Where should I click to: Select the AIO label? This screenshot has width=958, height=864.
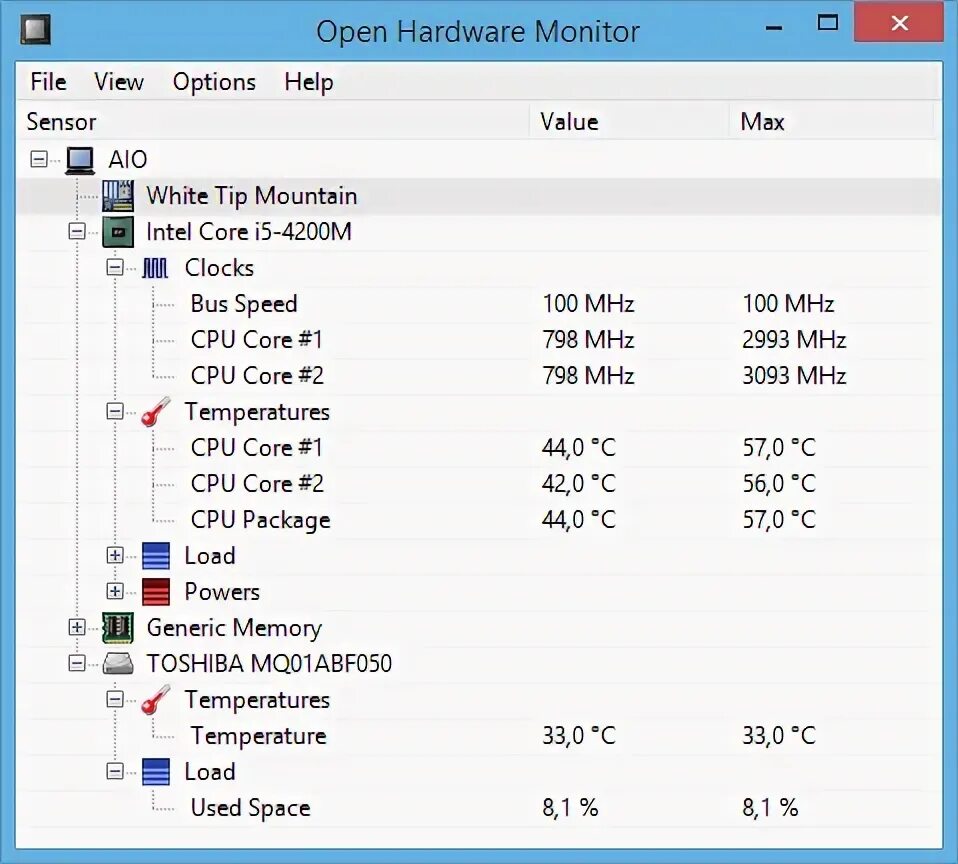pos(128,160)
